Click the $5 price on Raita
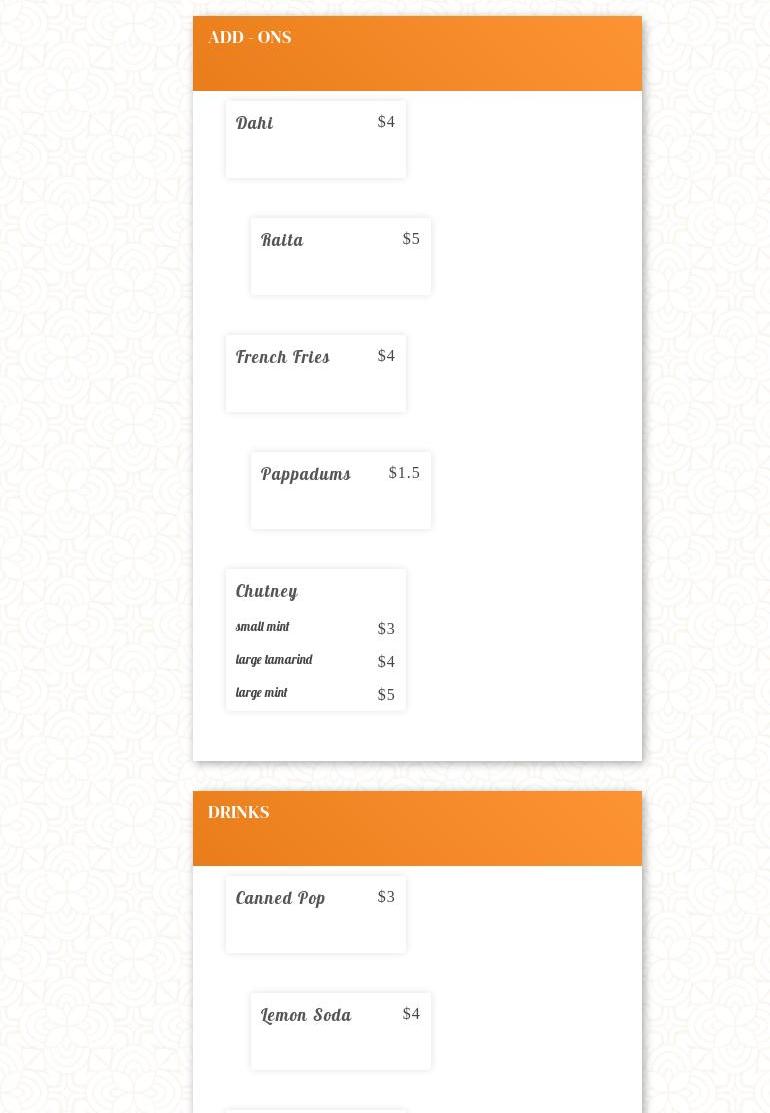 point(411,239)
